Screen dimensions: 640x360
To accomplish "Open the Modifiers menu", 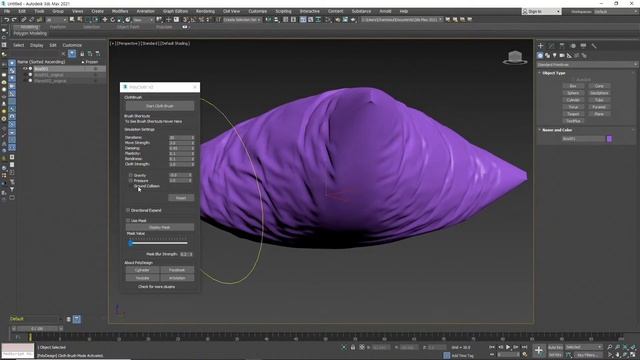I will pyautogui.click(x=120, y=11).
